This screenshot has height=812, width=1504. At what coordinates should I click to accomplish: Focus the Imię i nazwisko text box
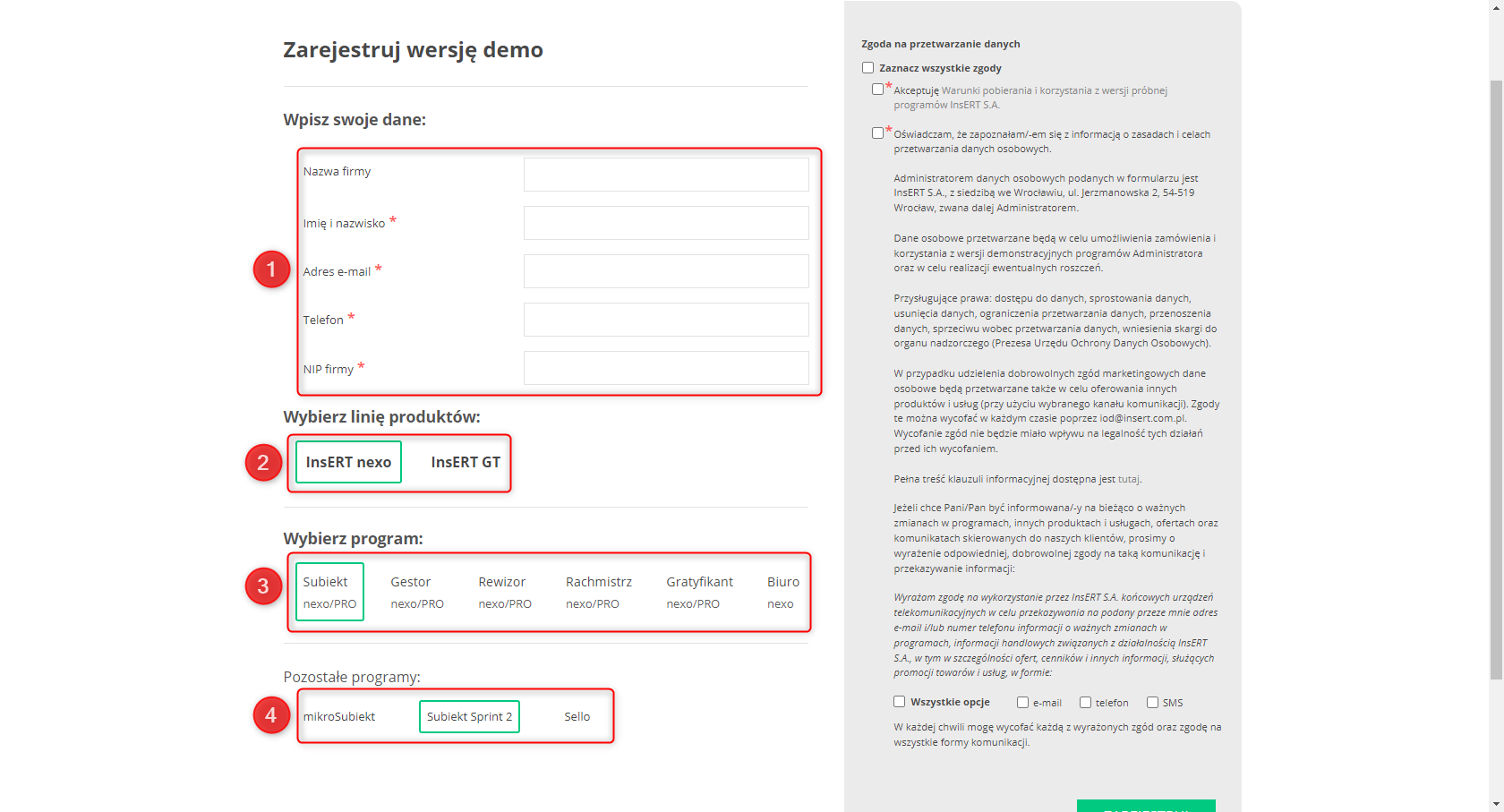(x=666, y=223)
